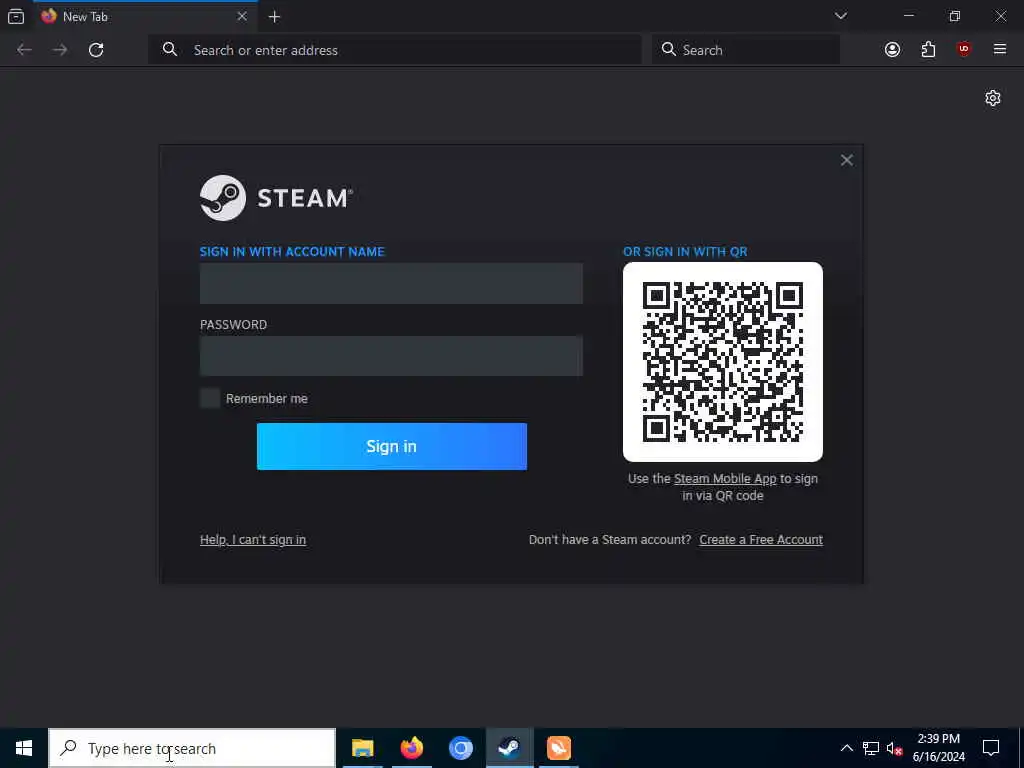
Task: Click the address bar magnifier icon
Action: (x=170, y=49)
